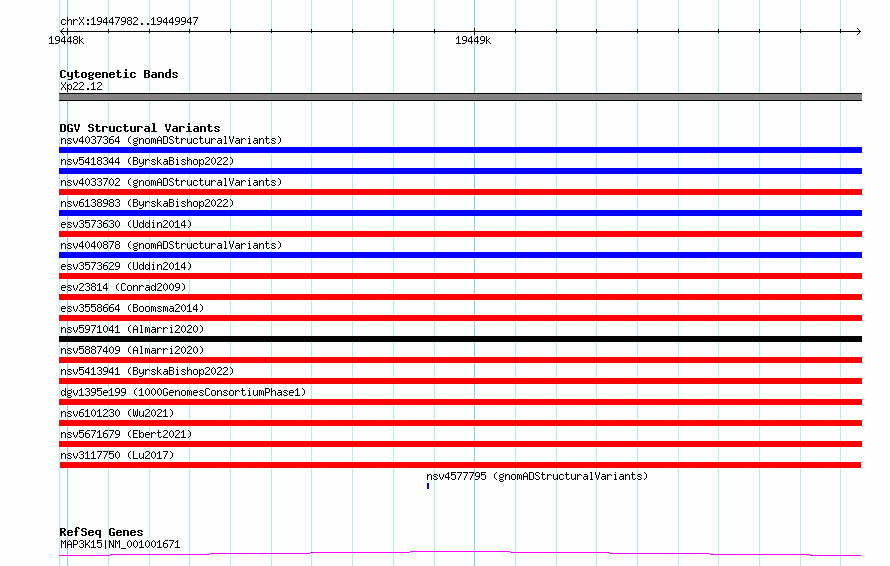Open variant esv3558664 (Boomsma2014) label
890x566 pixels.
(132, 308)
